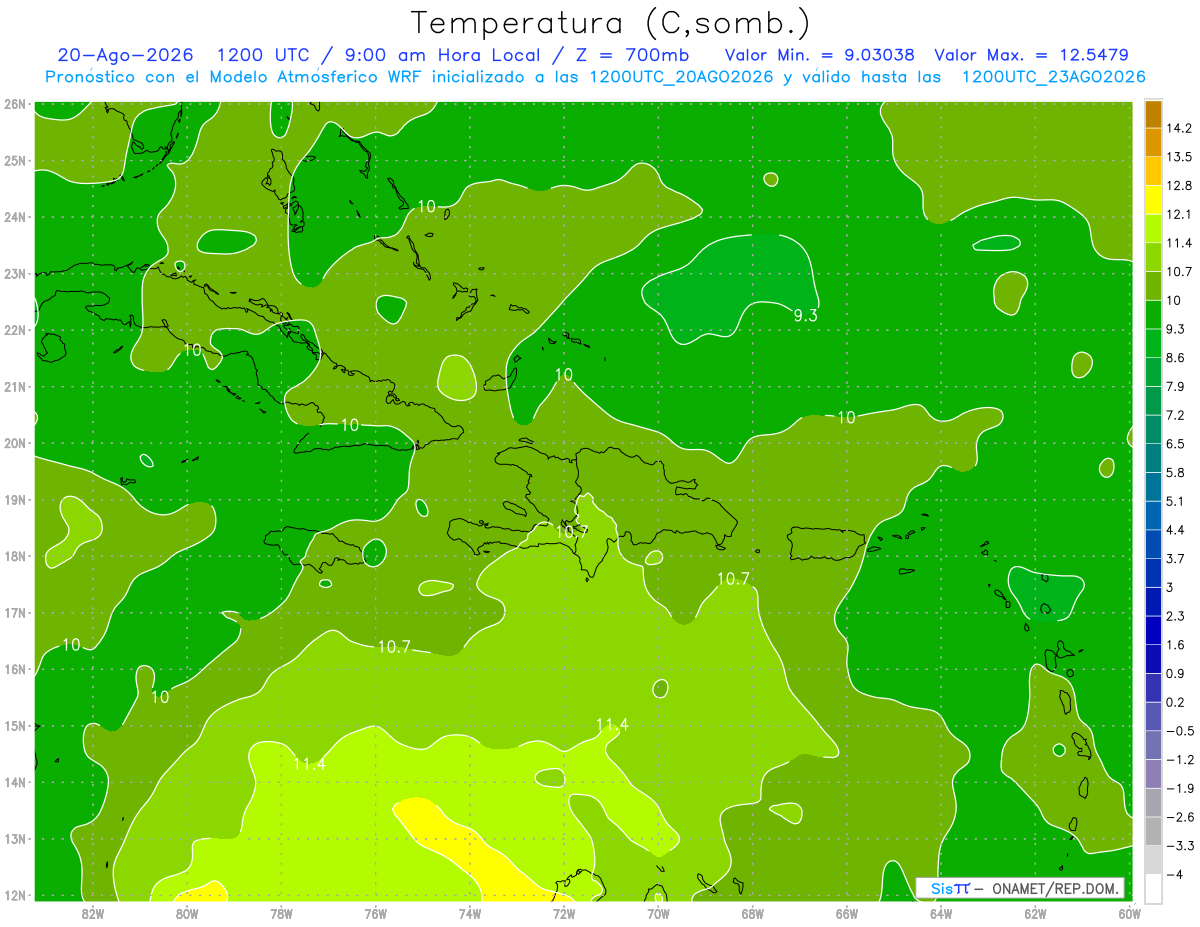This screenshot has height=927, width=1200.
Task: Click the "60W" longitude axis label
Action: 1129,913
